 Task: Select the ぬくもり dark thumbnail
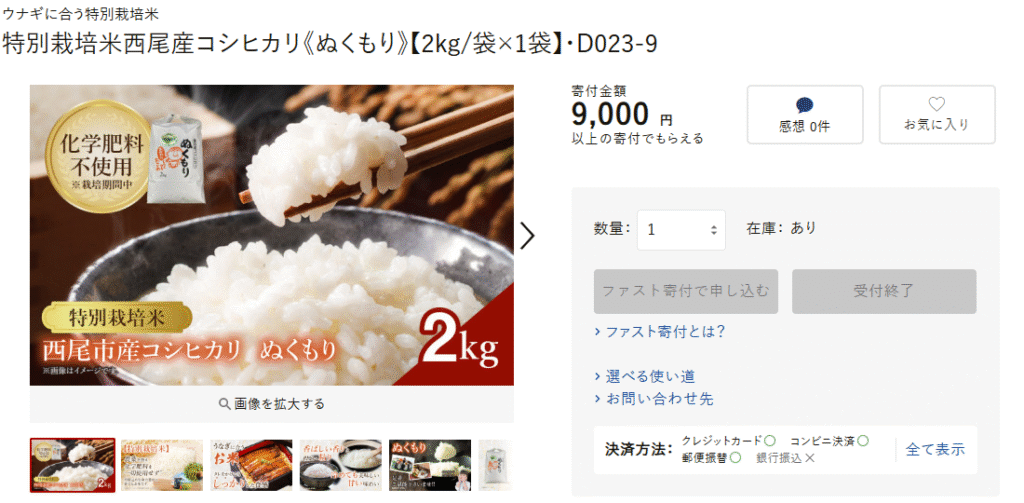tap(430, 465)
